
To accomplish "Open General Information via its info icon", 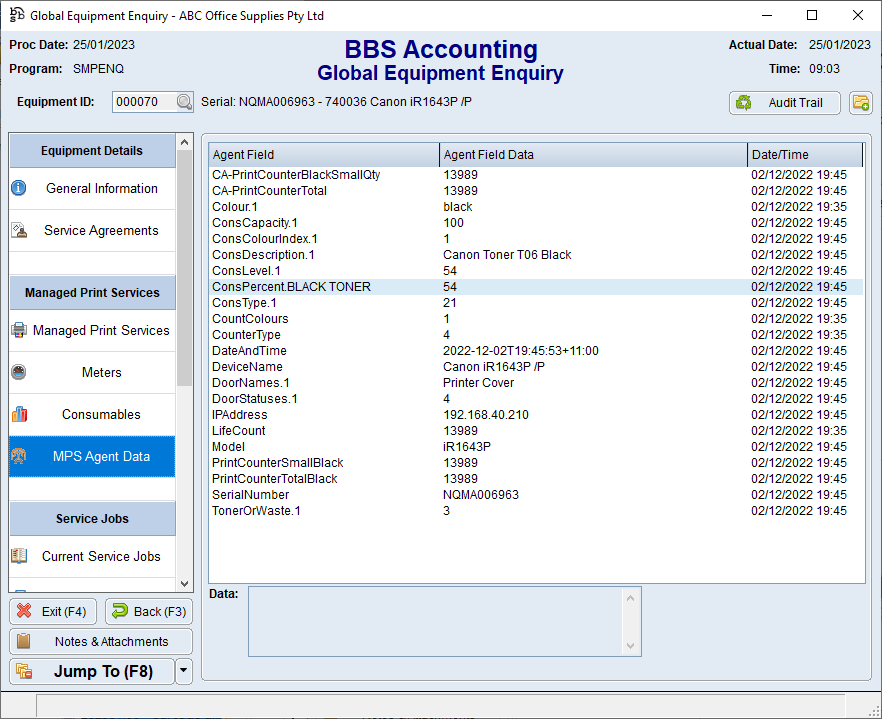I will 19,188.
